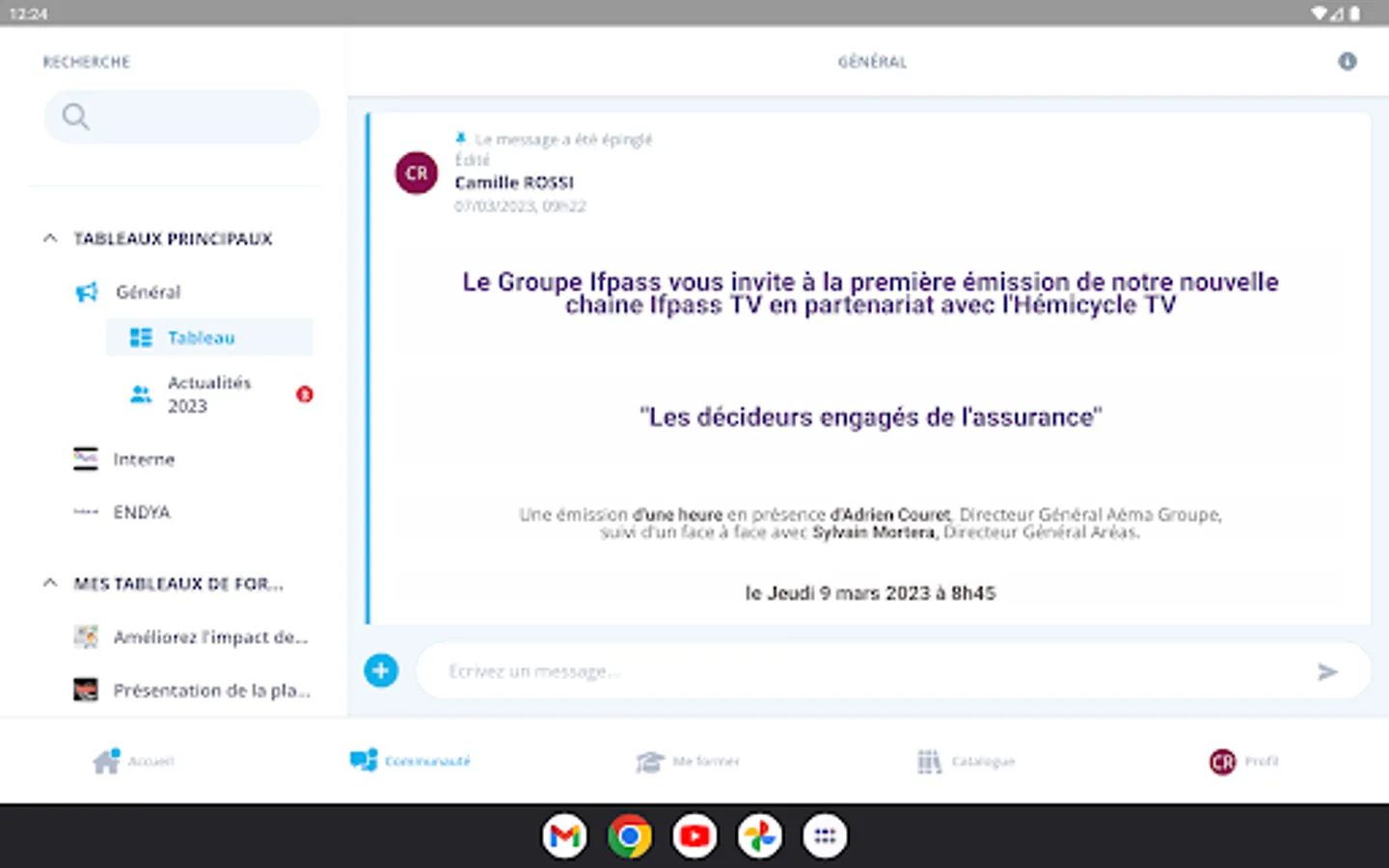Click the message date 07/03/2023

click(x=520, y=206)
